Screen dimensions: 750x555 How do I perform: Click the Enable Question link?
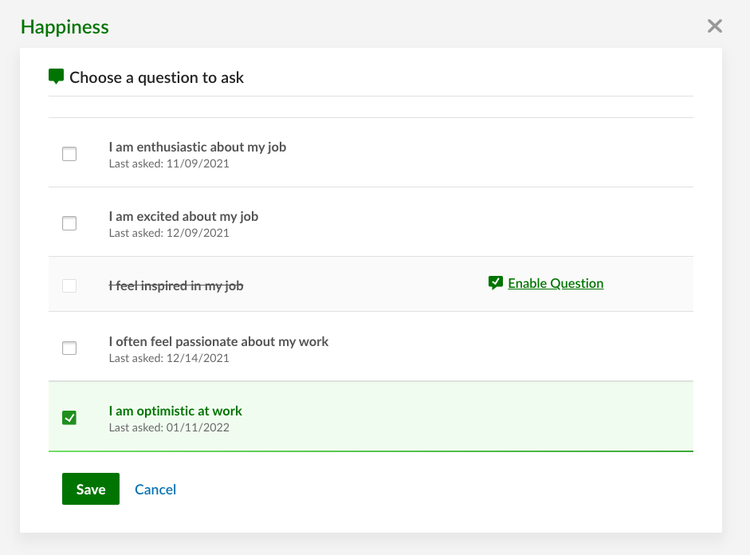pos(555,283)
